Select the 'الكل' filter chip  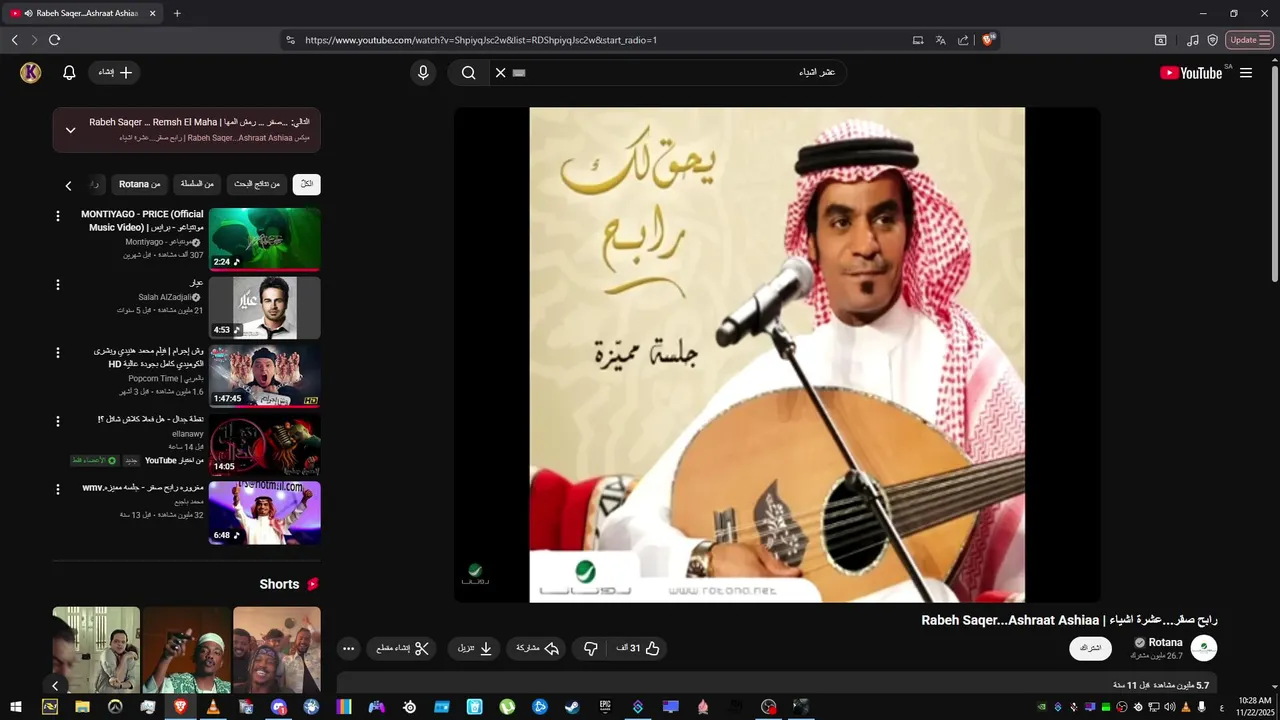(306, 184)
